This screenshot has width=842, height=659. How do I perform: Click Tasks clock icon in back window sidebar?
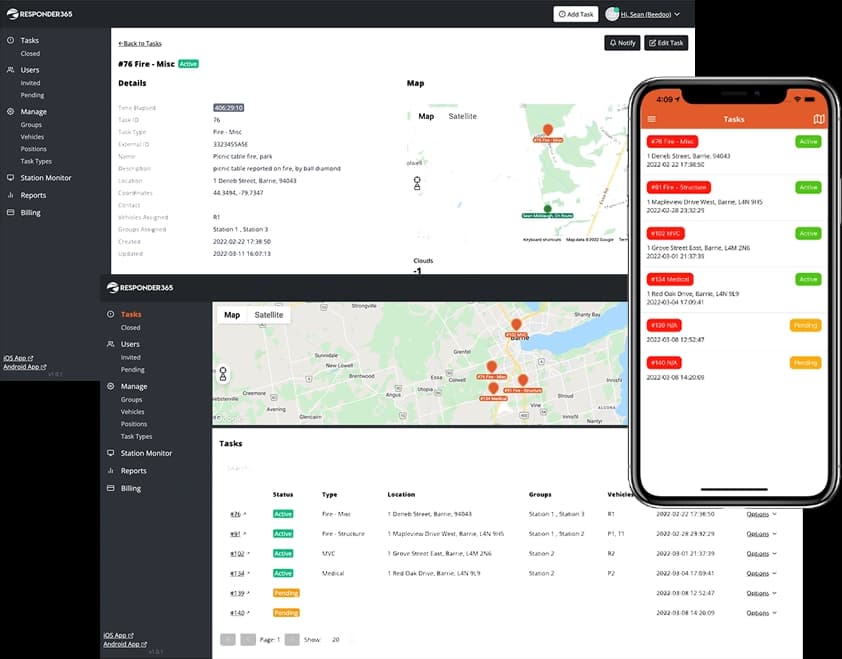coord(11,40)
